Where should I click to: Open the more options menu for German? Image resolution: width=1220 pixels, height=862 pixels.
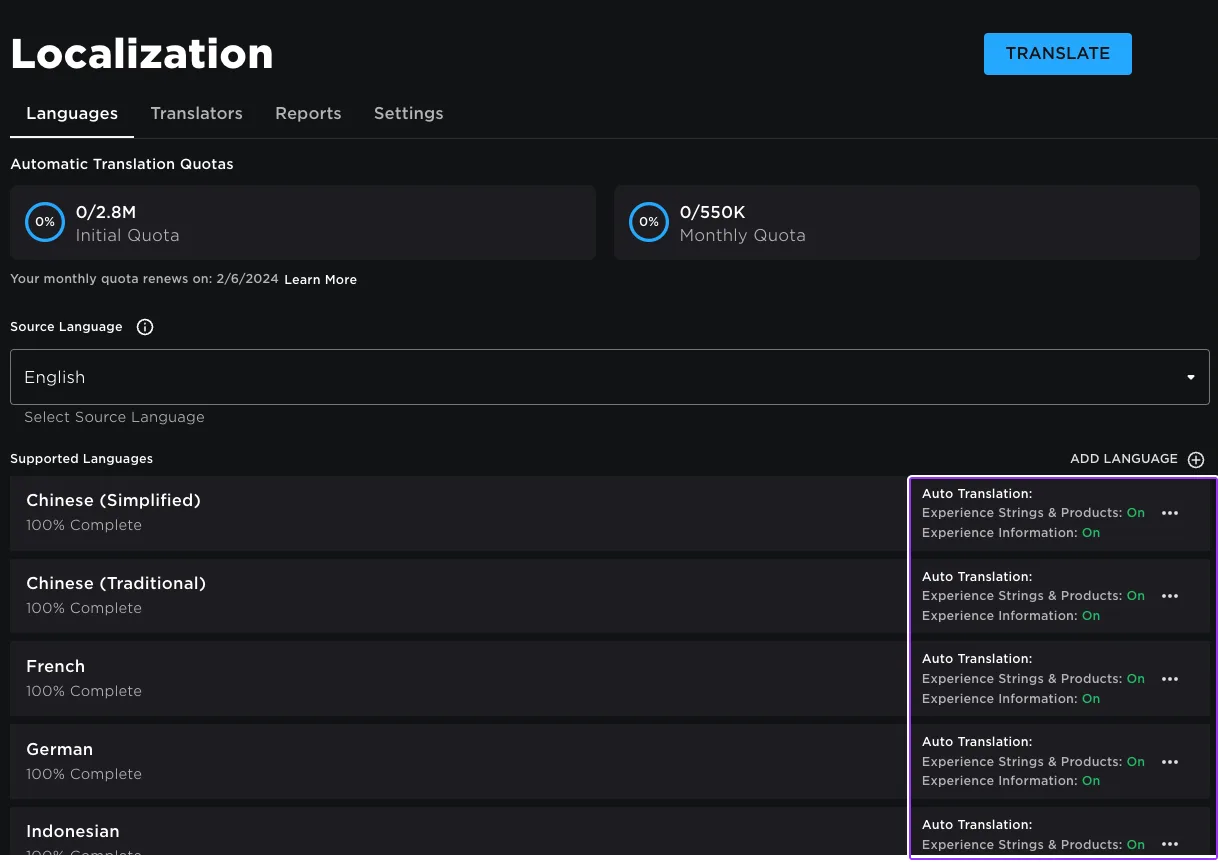tap(1170, 762)
